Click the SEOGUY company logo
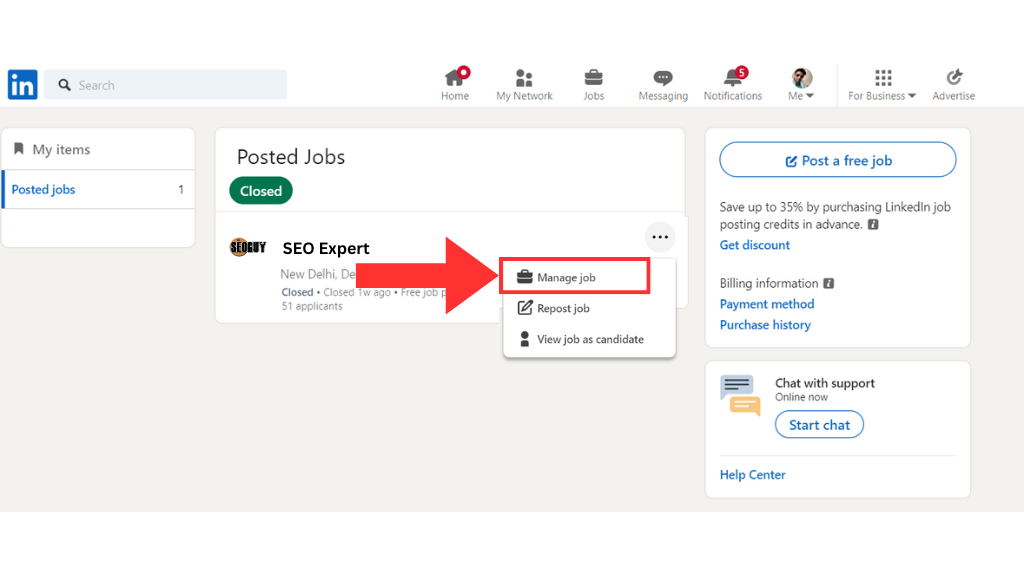 [248, 248]
